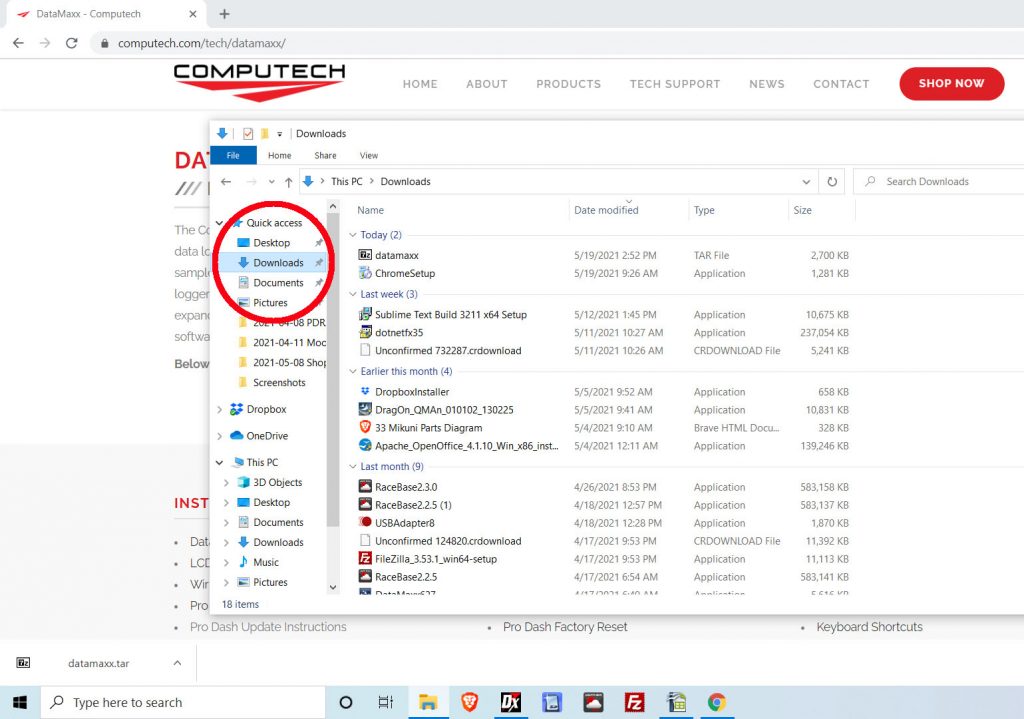Select Sublime Text Build 3211 x64 Setup

(x=451, y=314)
